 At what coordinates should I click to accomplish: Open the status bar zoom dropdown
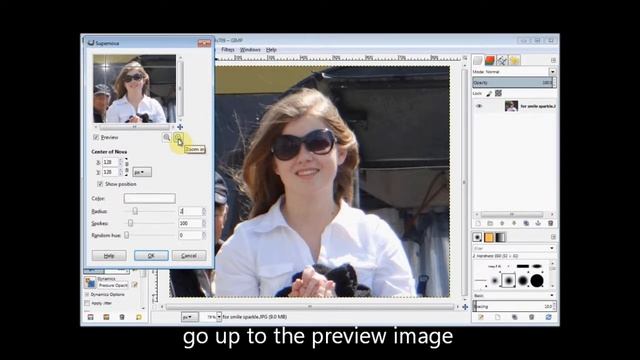click(x=219, y=317)
